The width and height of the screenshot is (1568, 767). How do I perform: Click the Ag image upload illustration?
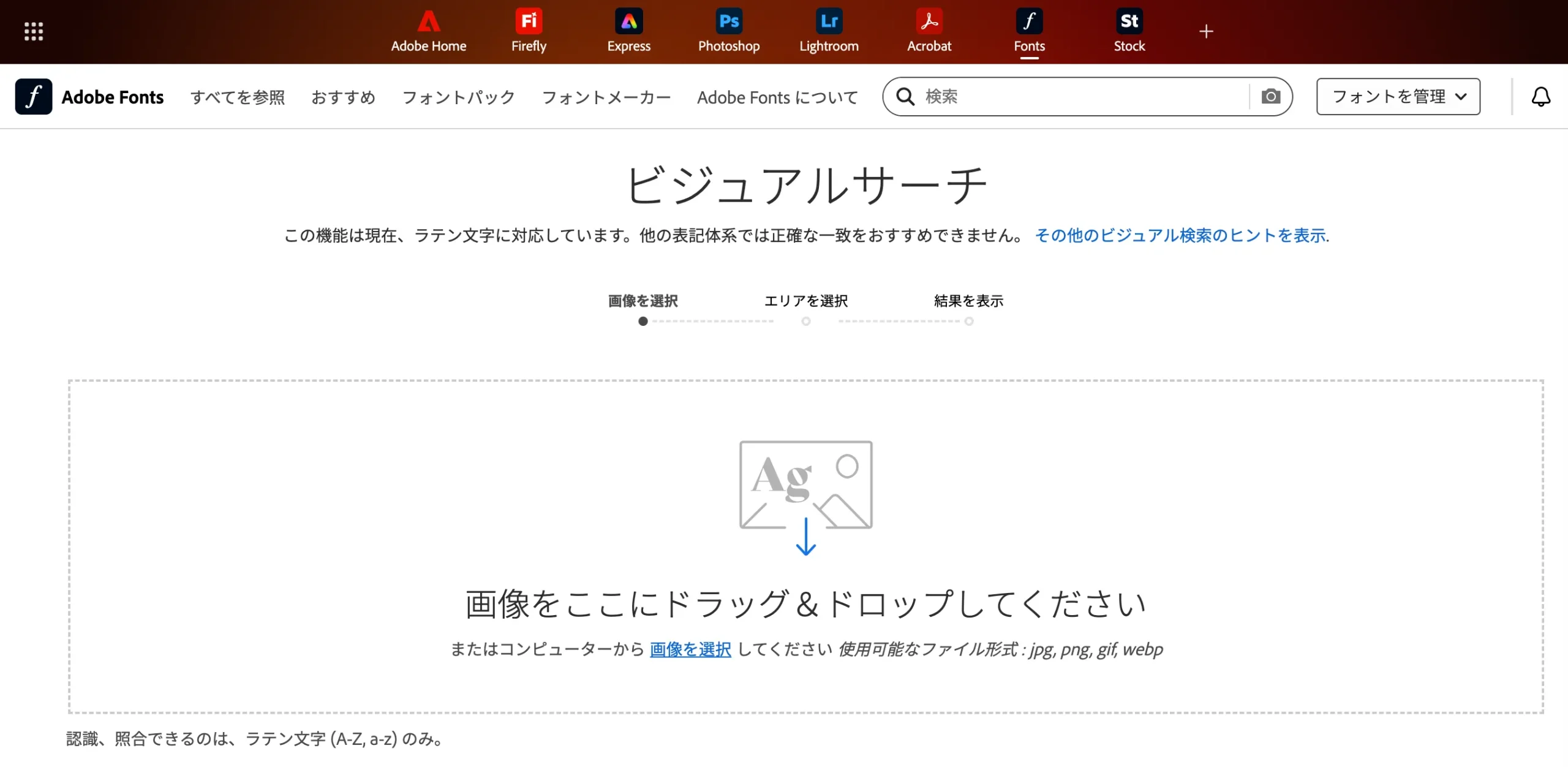click(806, 497)
